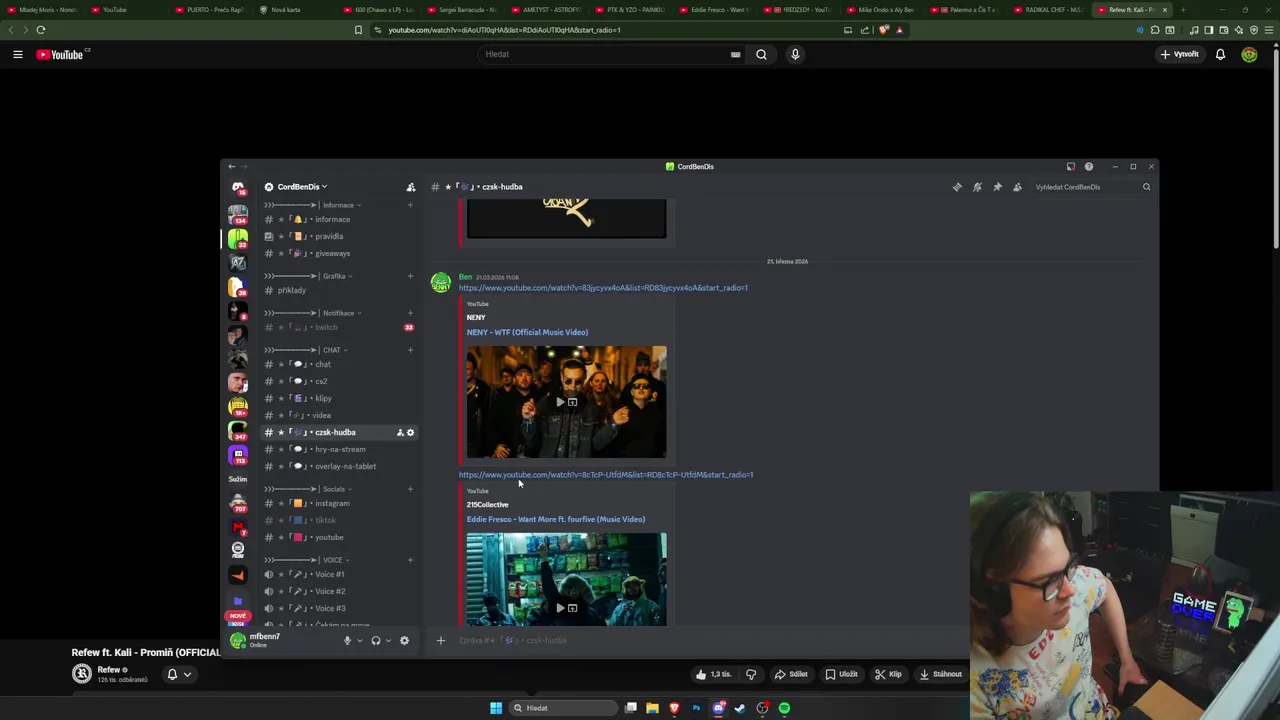Screen dimensions: 1280x720
Task: Click YouTube Sdílet share button
Action: click(791, 674)
